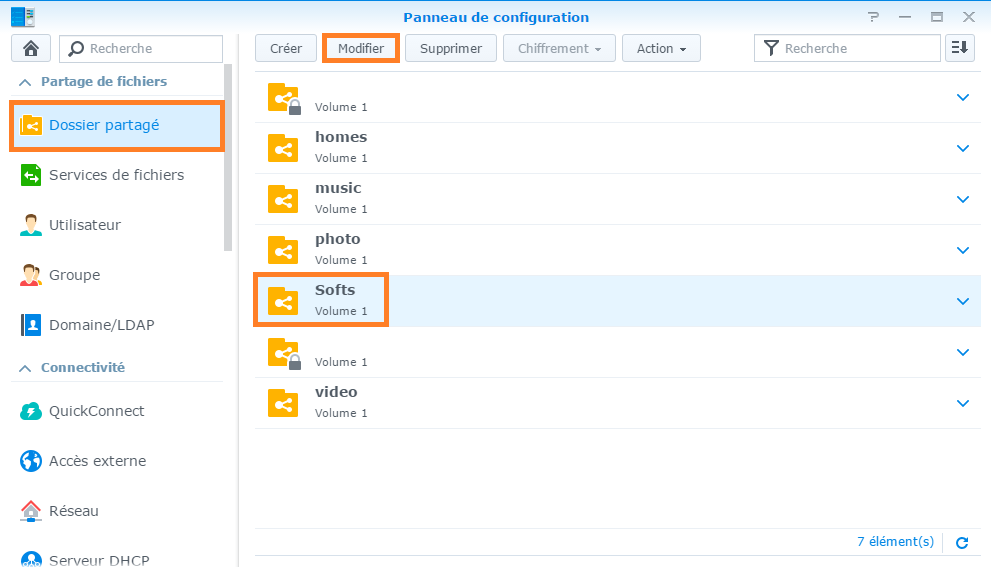
Task: Open QuickConnect settings
Action: pos(96,411)
